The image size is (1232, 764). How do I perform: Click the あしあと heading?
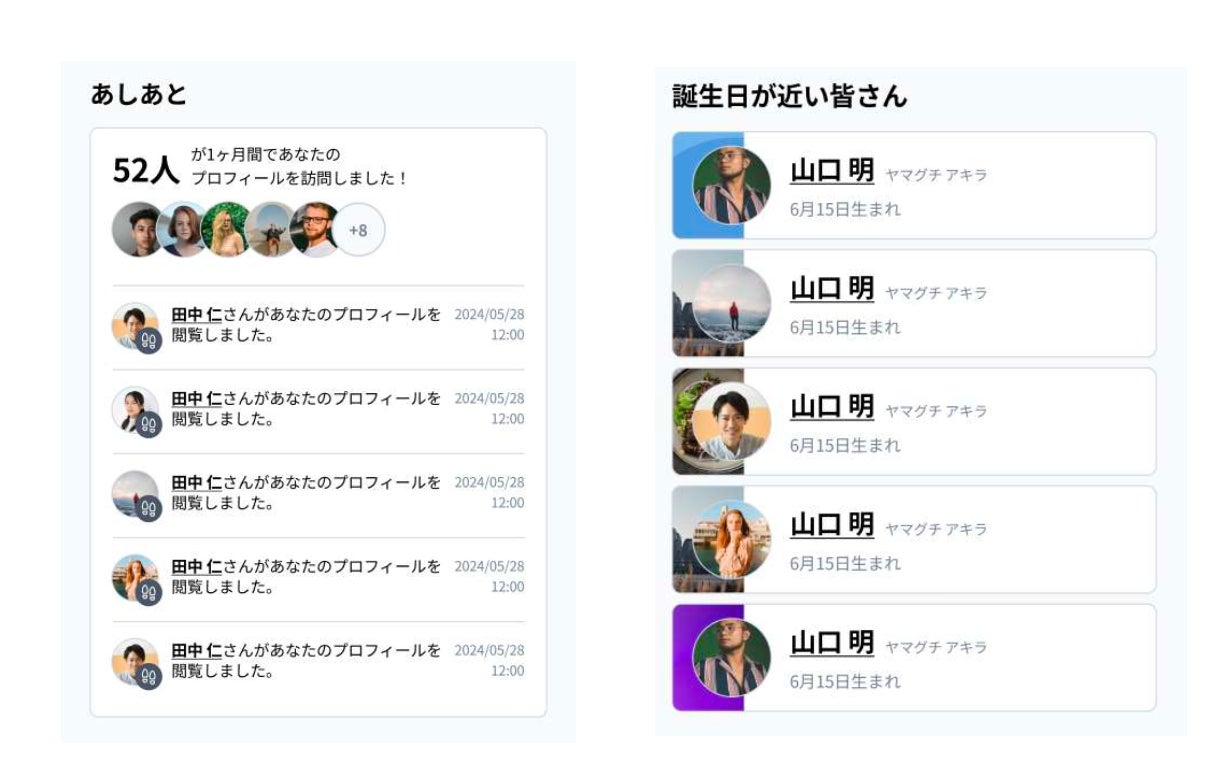[x=139, y=94]
